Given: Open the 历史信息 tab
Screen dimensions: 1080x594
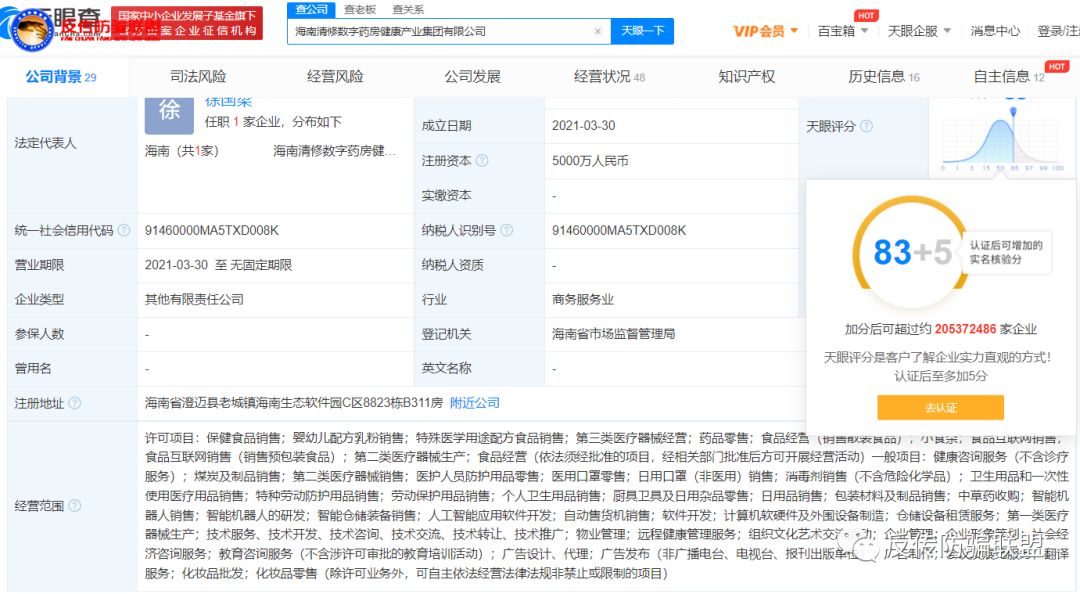Looking at the screenshot, I should tap(884, 76).
